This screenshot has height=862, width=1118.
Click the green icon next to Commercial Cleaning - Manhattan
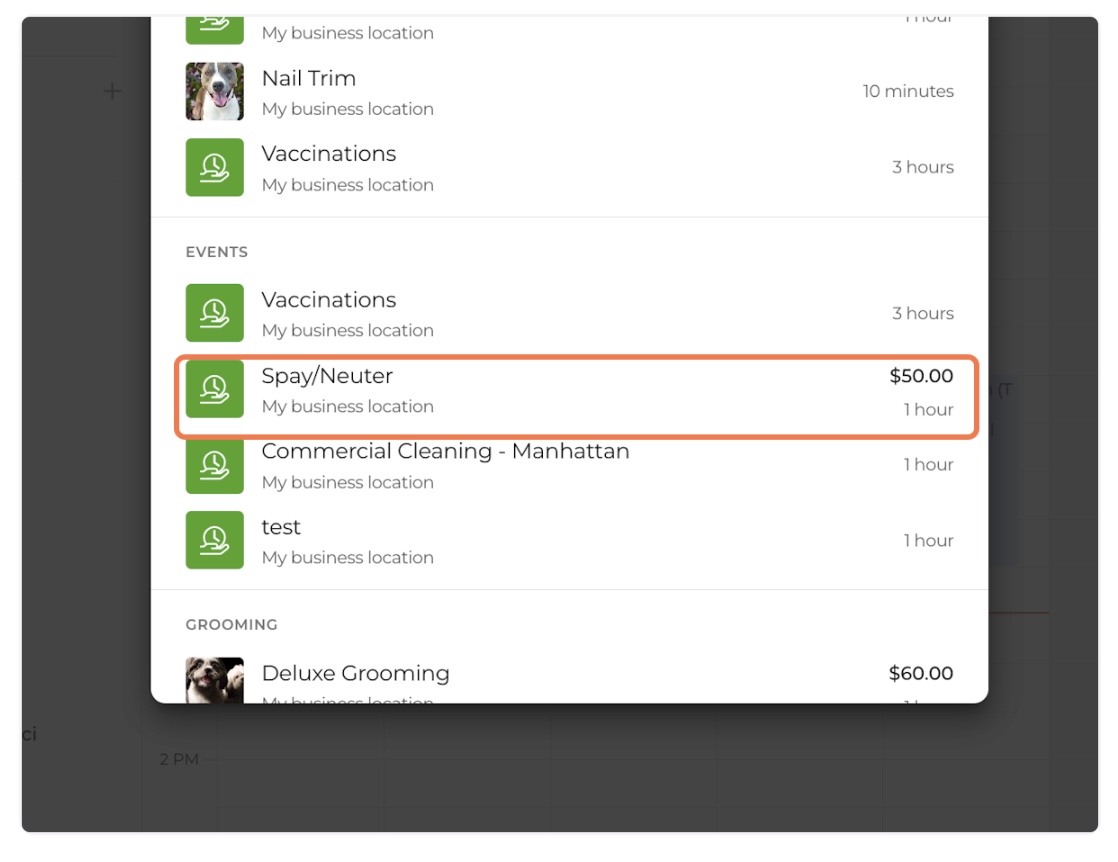click(x=214, y=465)
